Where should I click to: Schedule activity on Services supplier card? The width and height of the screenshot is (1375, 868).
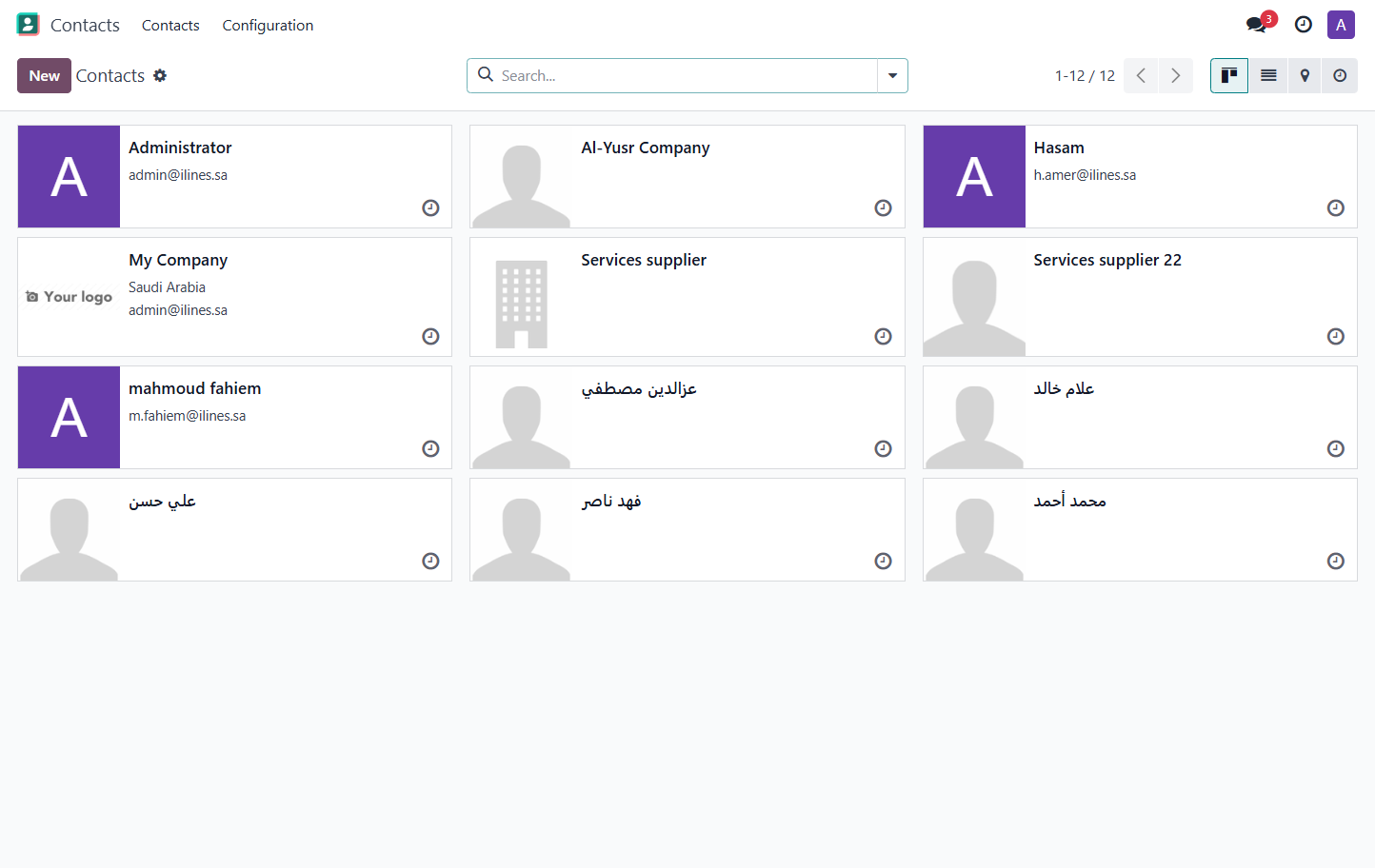point(883,336)
